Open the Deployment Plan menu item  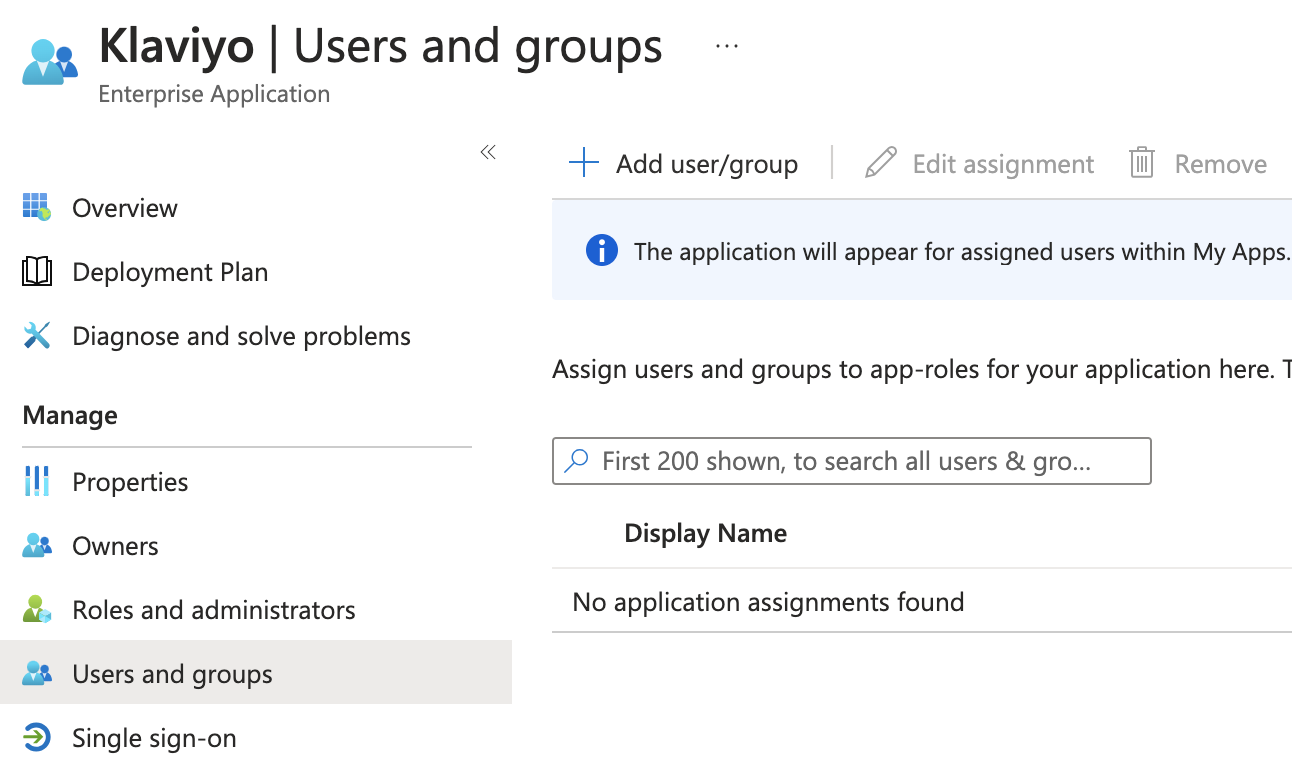point(170,272)
